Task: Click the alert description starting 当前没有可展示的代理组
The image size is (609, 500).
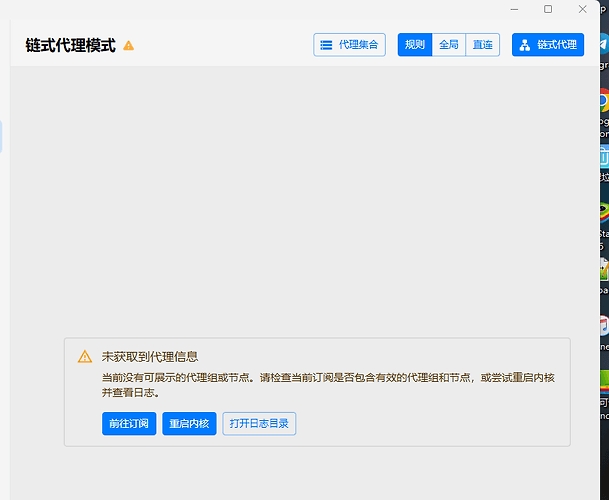Action: [x=328, y=385]
